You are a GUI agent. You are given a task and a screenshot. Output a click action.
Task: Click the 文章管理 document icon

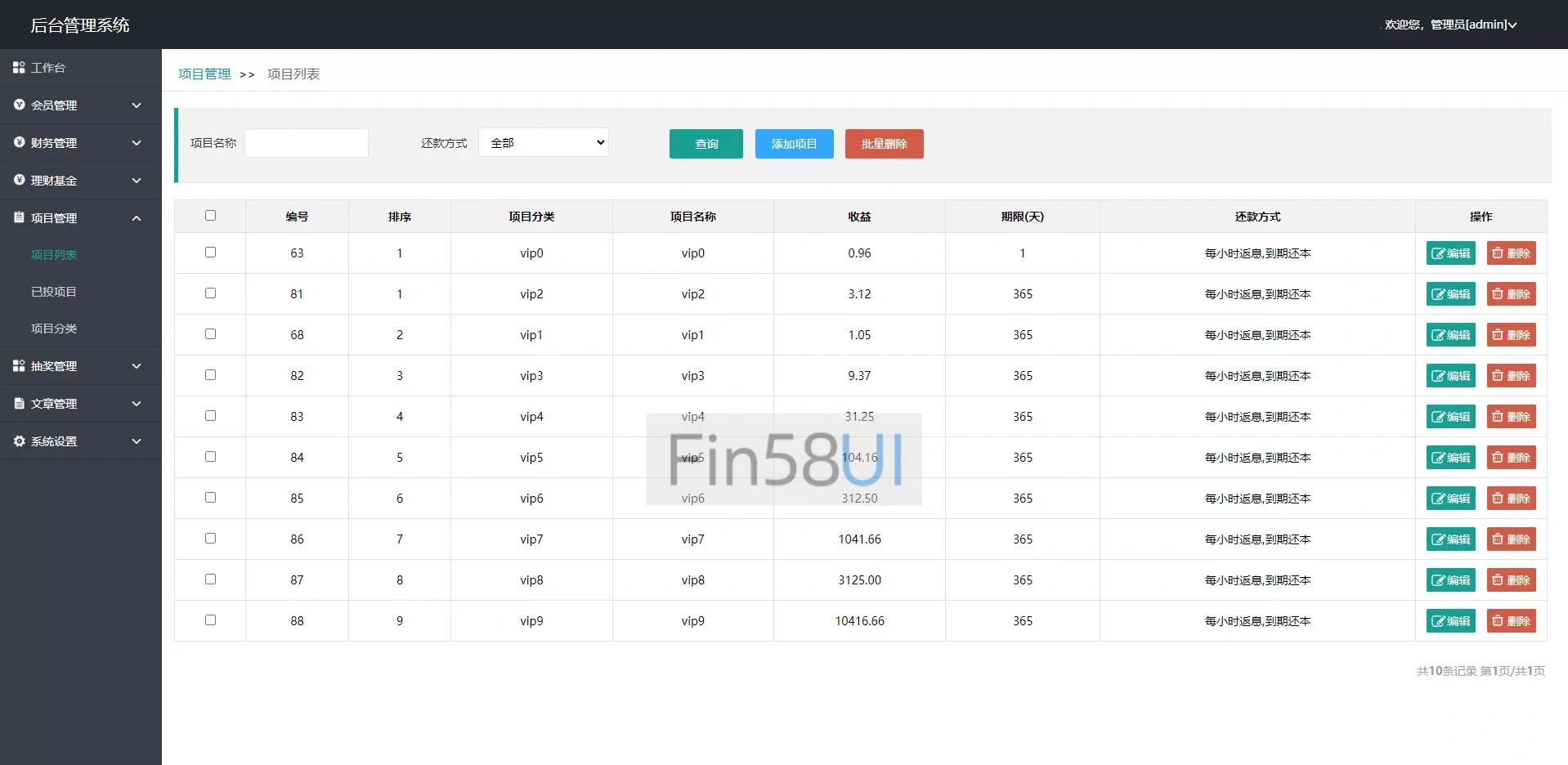(19, 404)
